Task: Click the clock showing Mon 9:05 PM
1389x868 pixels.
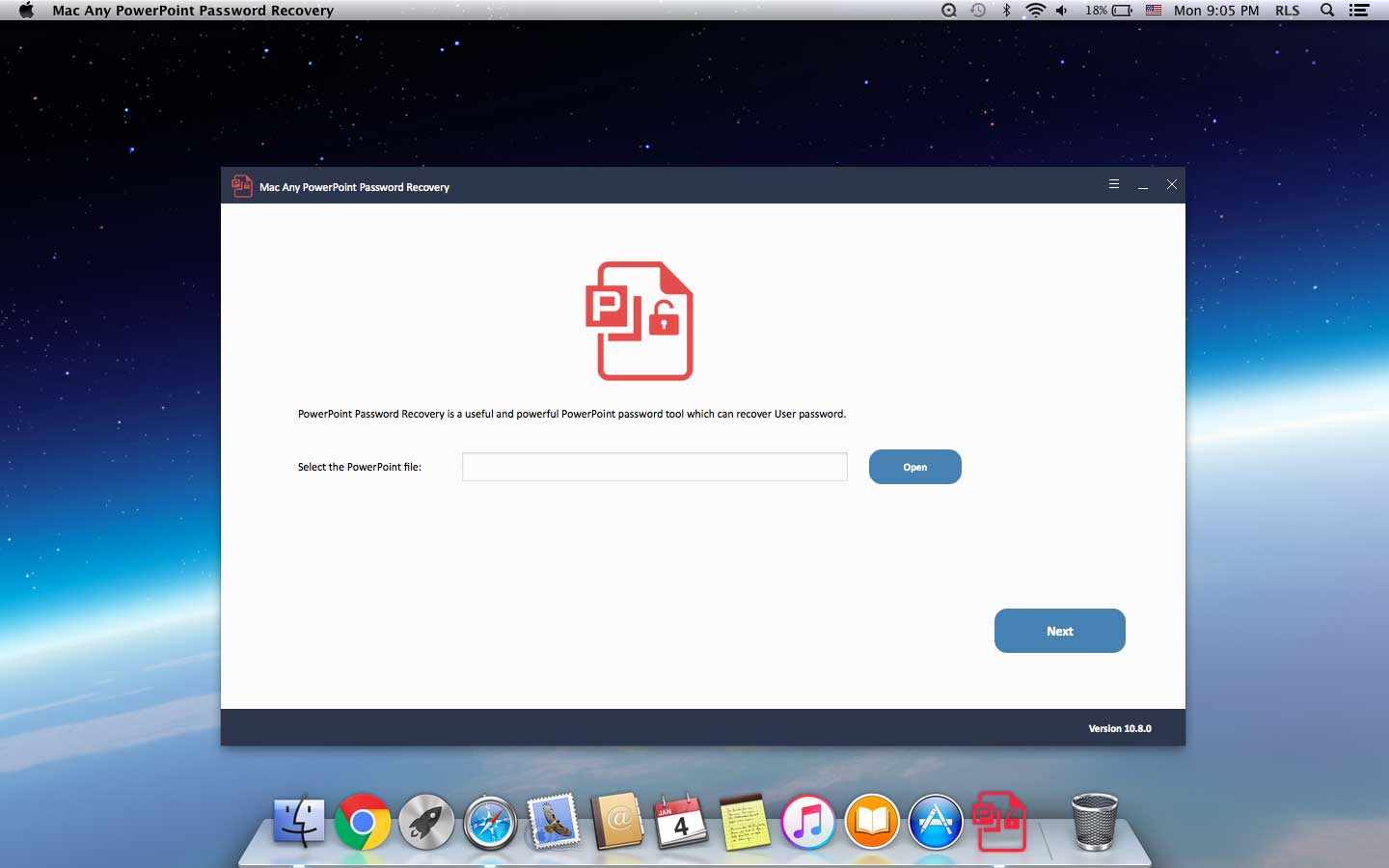Action: point(1216,11)
